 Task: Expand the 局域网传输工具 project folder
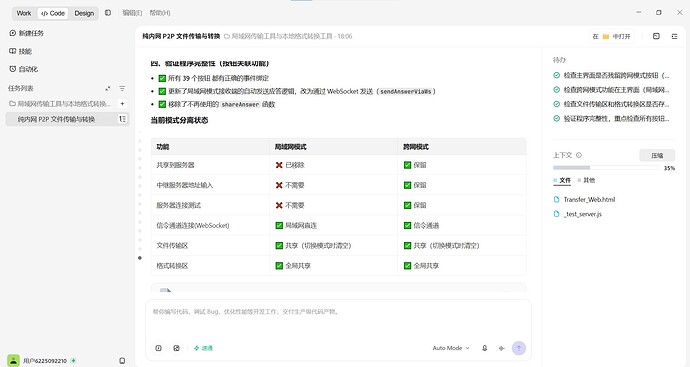(x=60, y=104)
